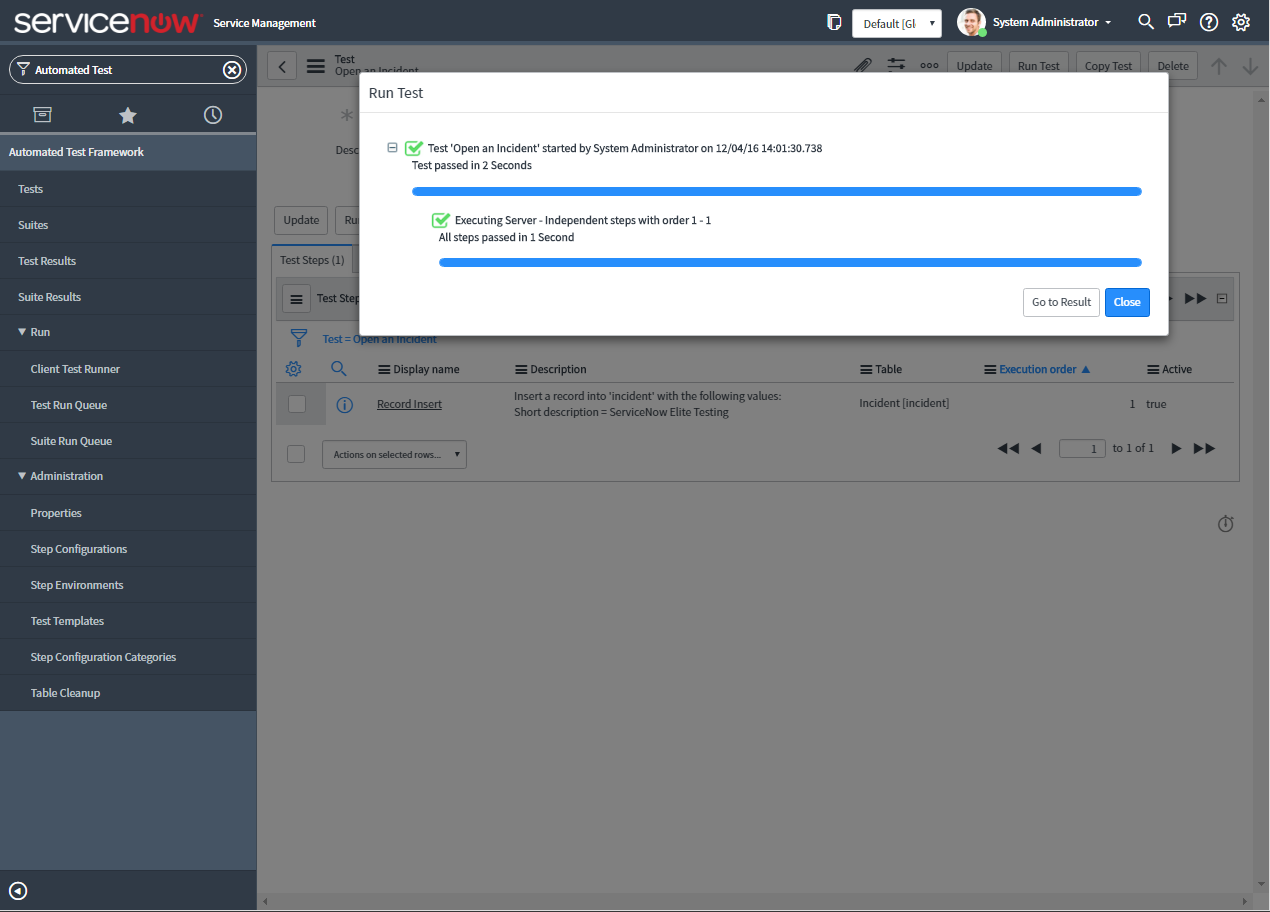Open Test Run Queue module
Screen dimensions: 1270x912
coord(128,405)
